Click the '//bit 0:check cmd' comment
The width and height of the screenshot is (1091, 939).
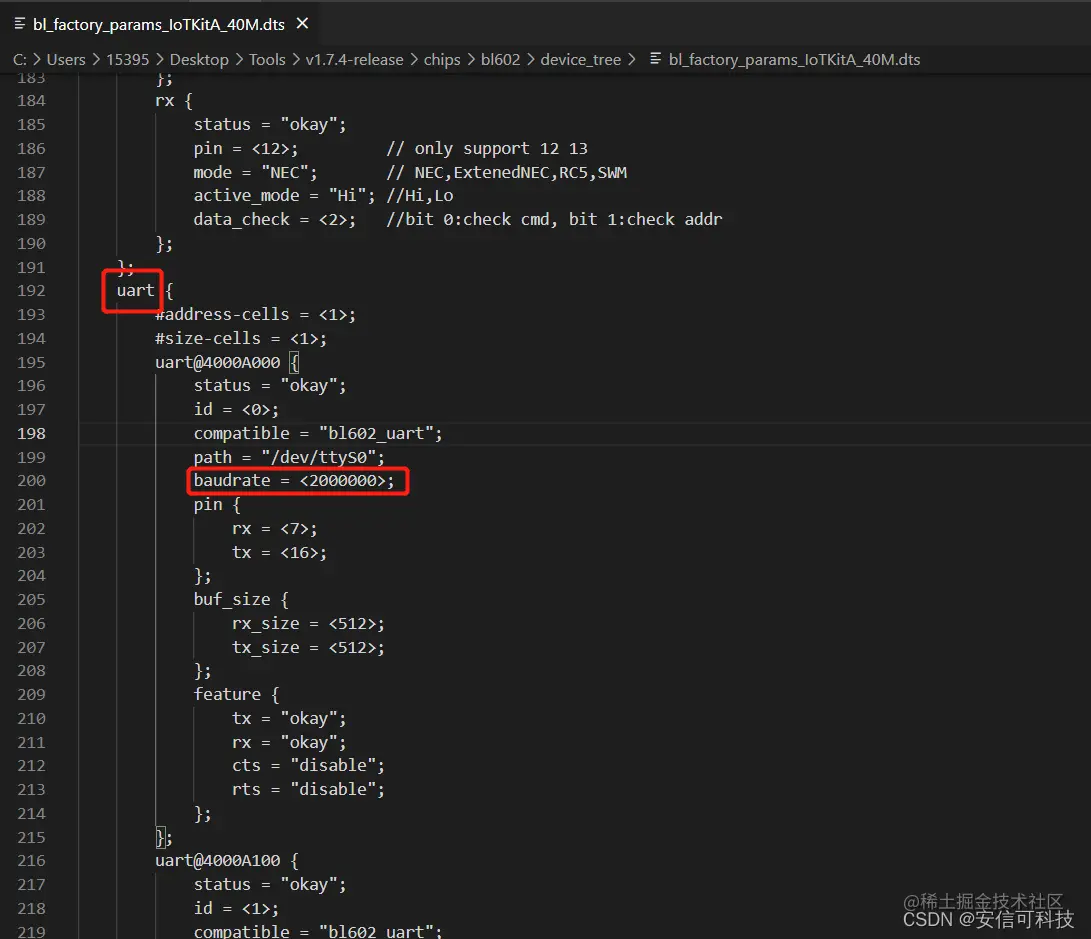tap(471, 220)
